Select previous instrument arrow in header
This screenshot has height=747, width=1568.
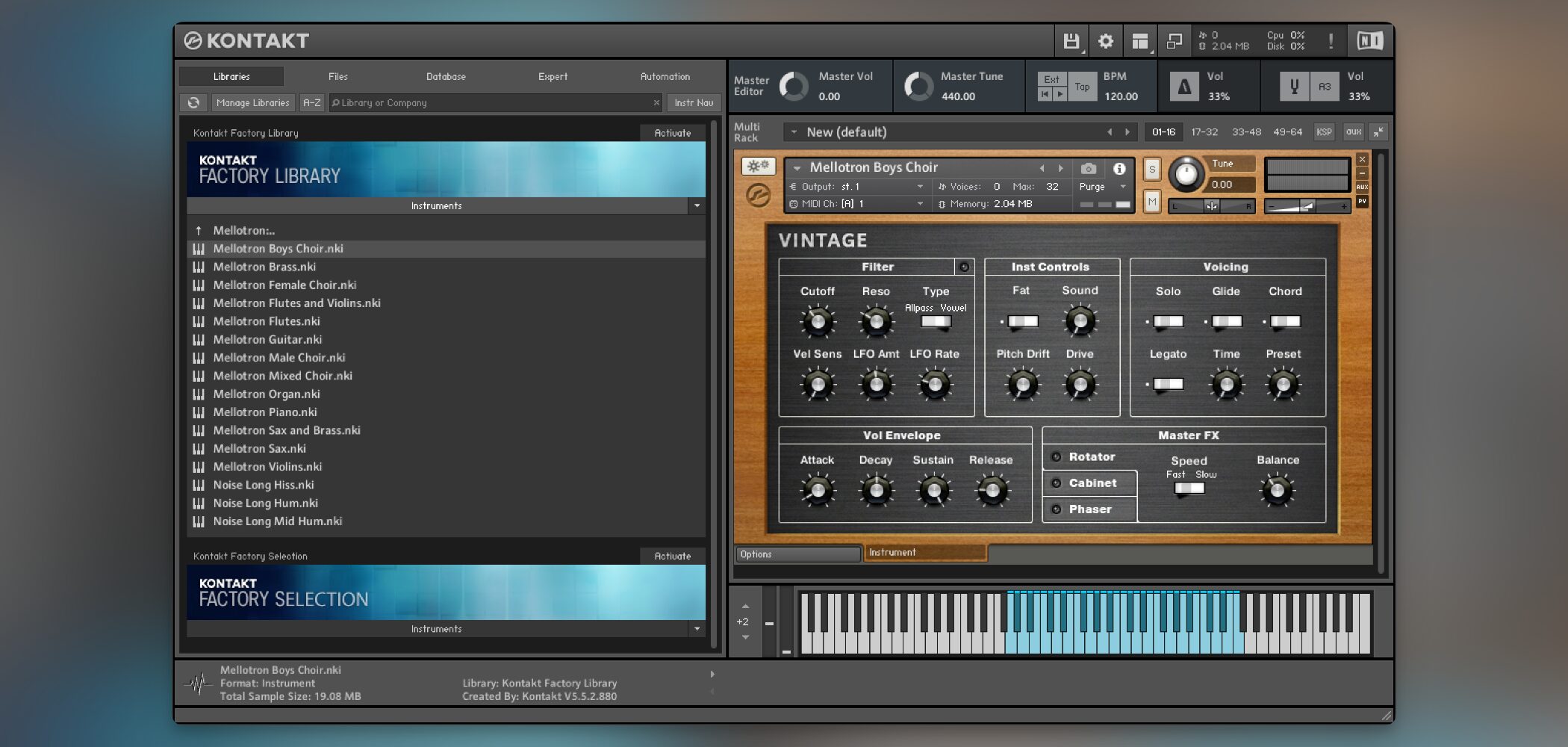1042,168
